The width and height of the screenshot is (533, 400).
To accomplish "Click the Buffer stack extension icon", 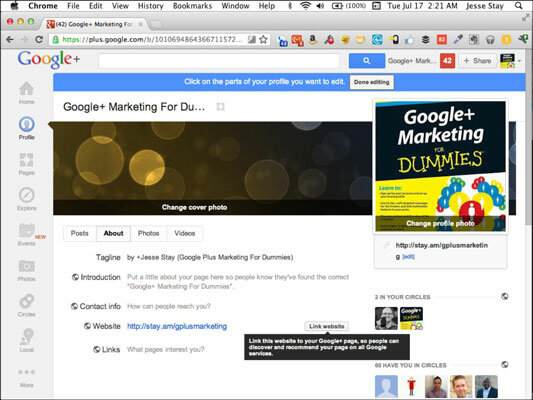I will [426, 40].
